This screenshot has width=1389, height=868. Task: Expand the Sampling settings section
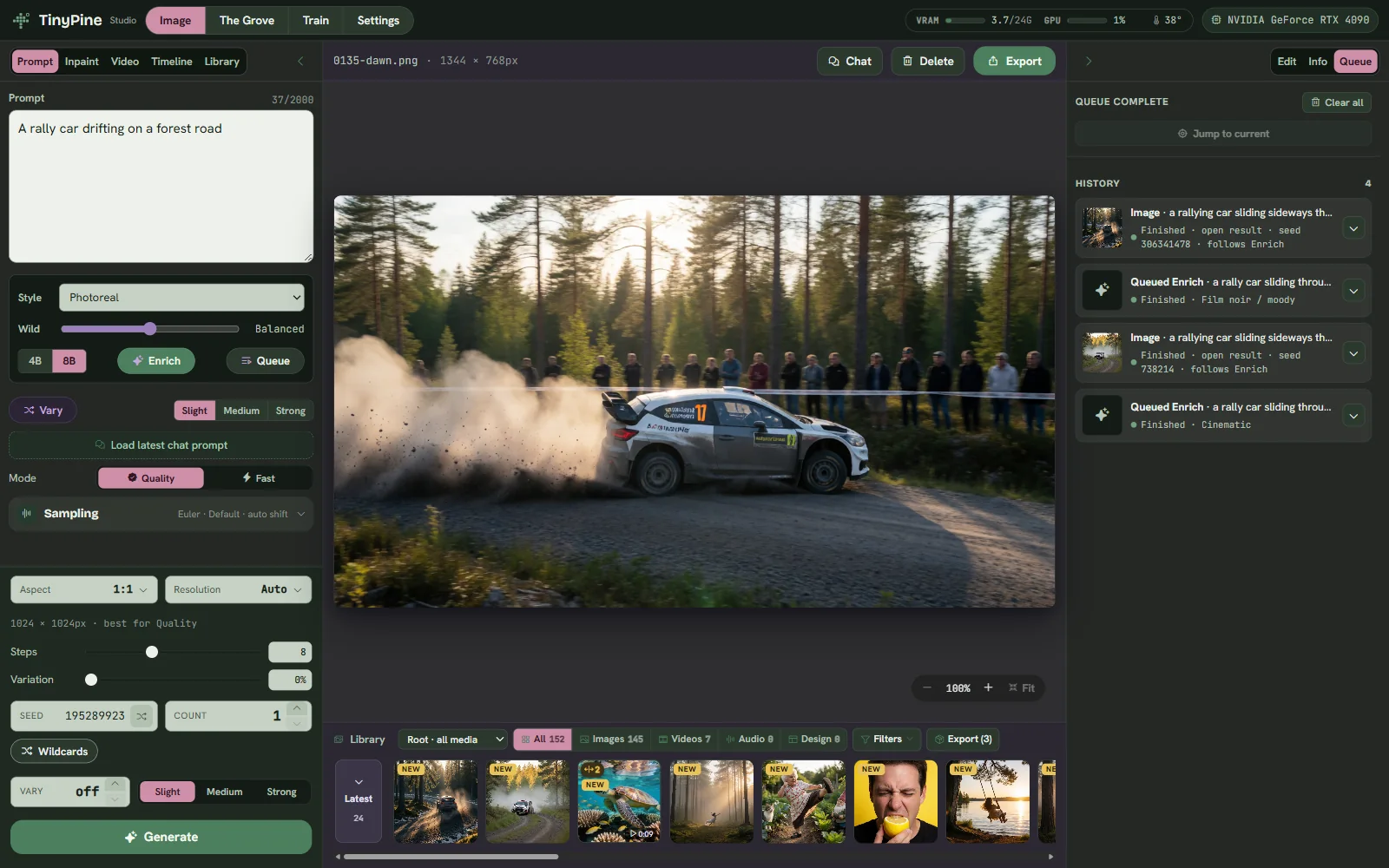[x=161, y=514]
